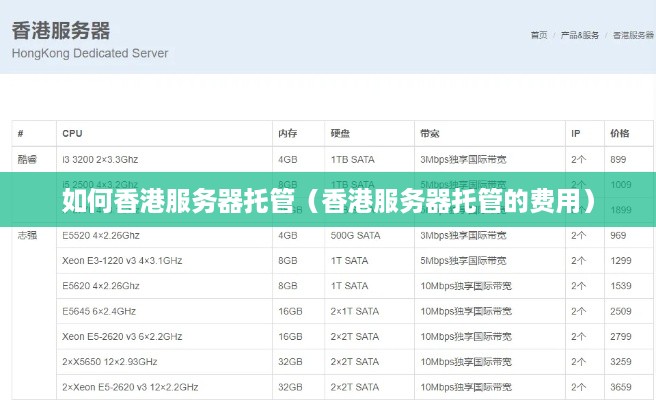
Task: Click the price 1299
Action: click(x=620, y=261)
